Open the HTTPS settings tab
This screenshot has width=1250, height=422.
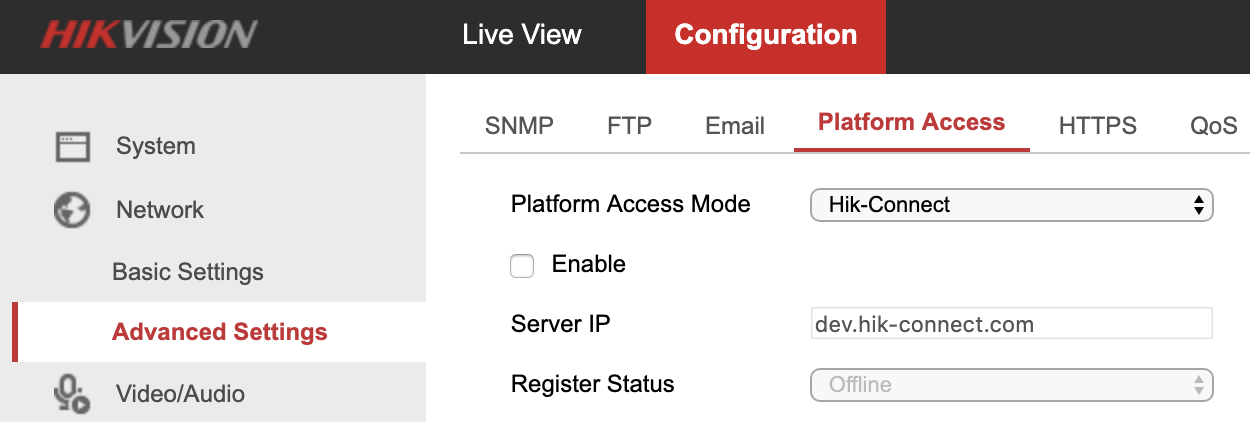tap(1097, 126)
